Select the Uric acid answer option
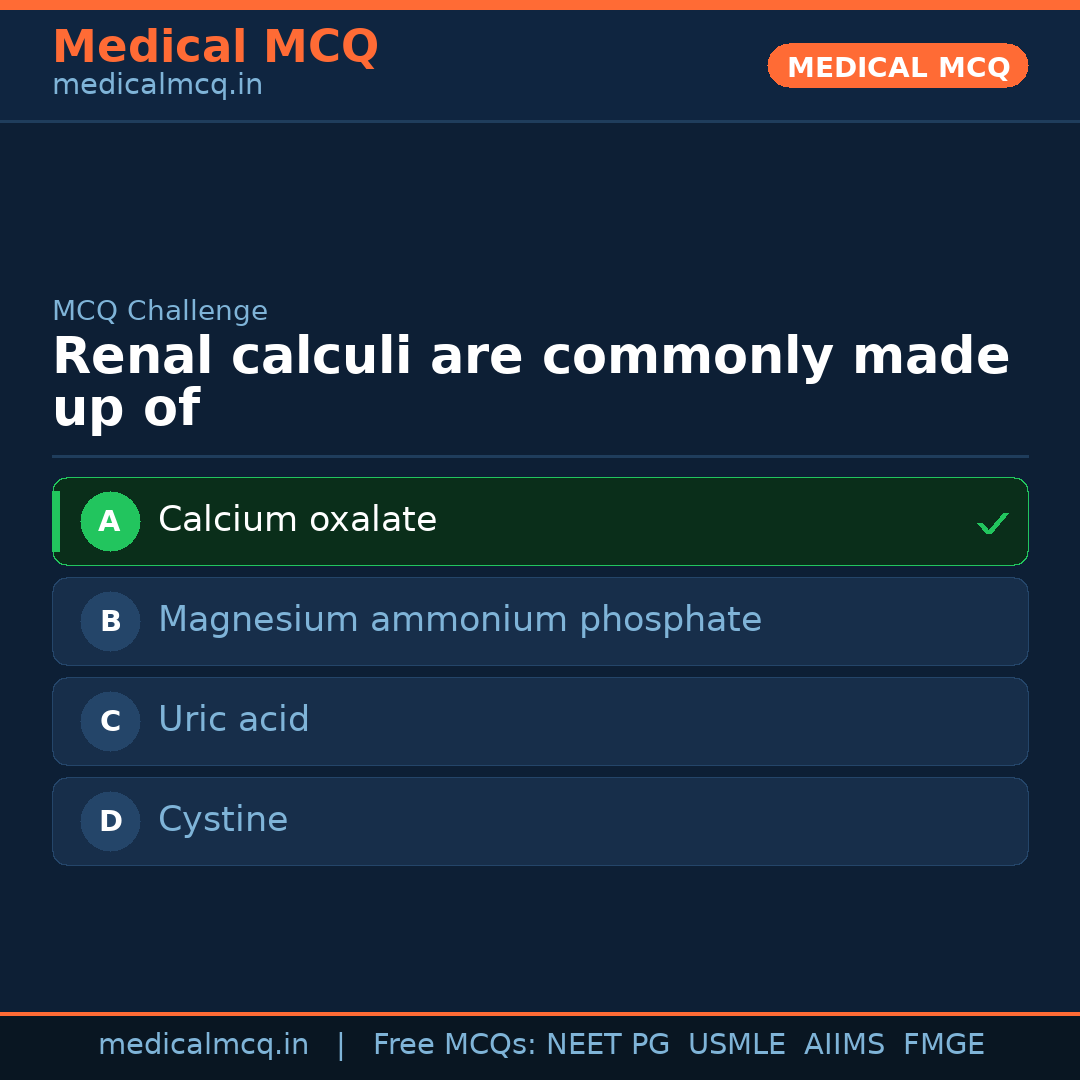 tap(540, 721)
